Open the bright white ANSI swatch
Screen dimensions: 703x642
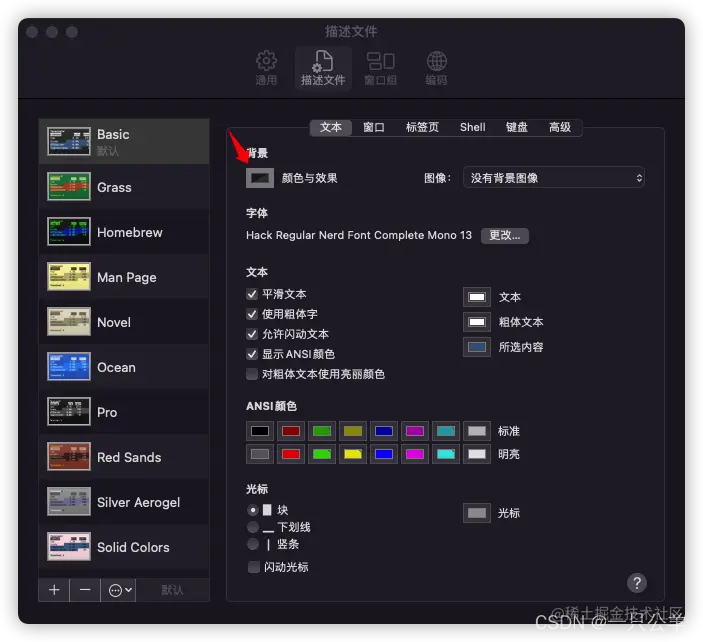coord(477,454)
